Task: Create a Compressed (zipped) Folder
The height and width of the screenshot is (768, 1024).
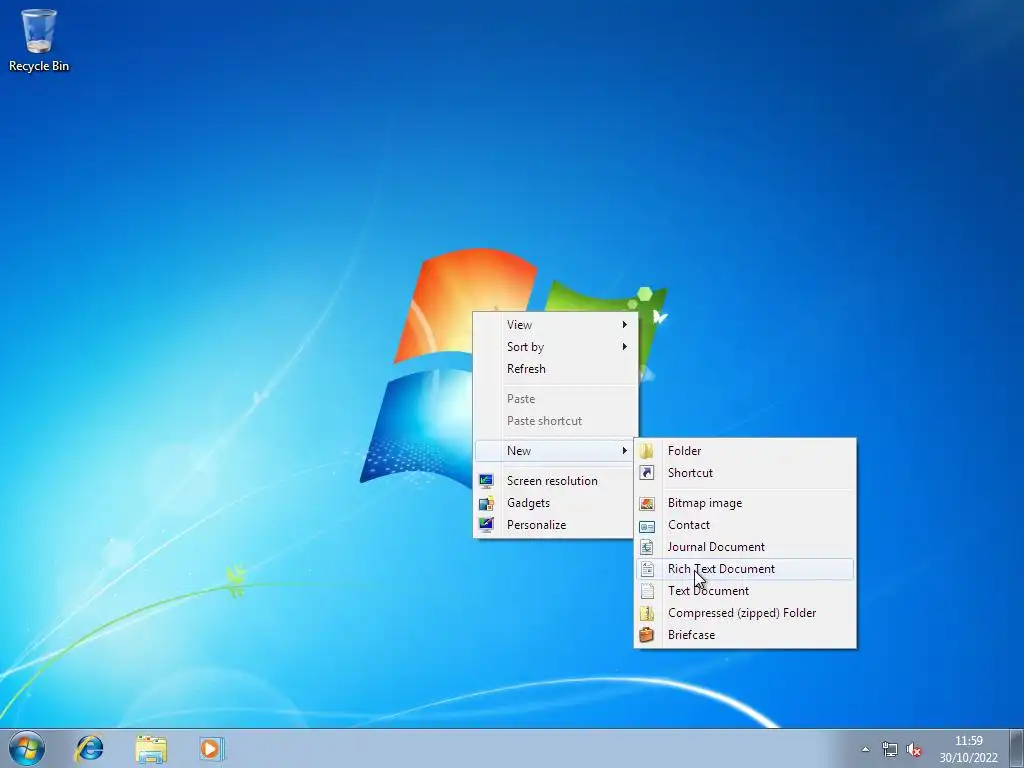Action: [744, 613]
